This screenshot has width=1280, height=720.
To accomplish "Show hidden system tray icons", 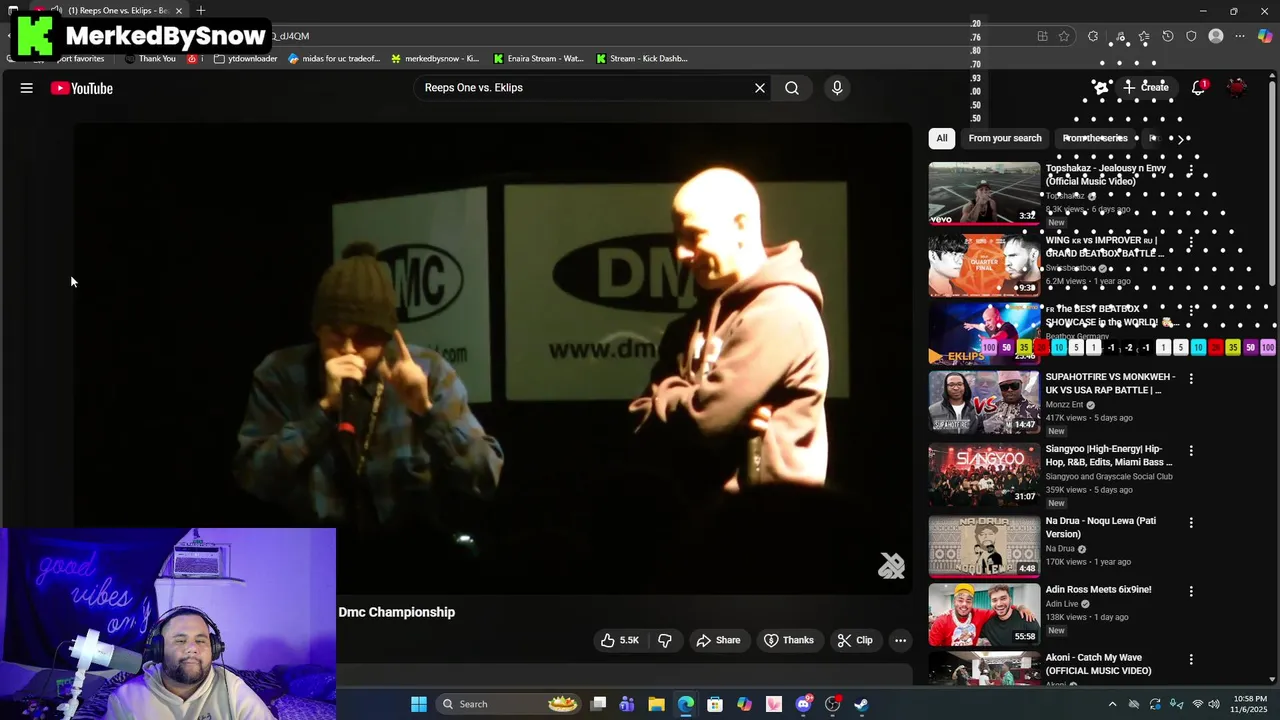I will tap(1112, 704).
